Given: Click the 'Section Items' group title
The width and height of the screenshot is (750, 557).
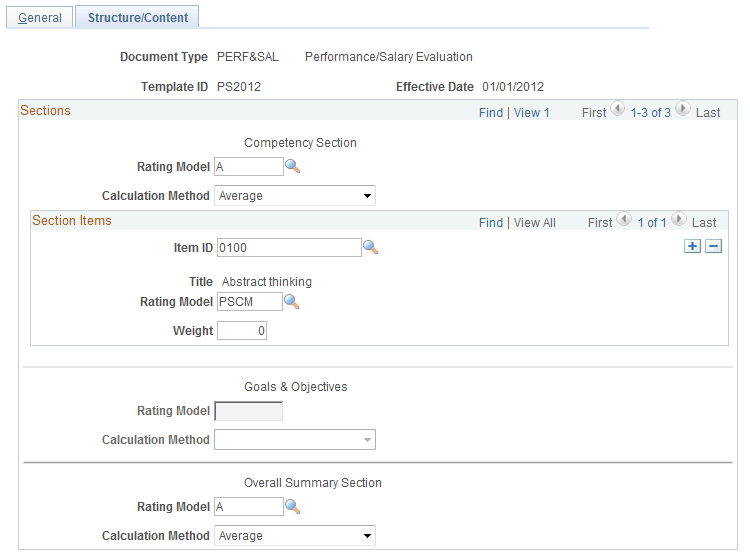Looking at the screenshot, I should click(72, 220).
